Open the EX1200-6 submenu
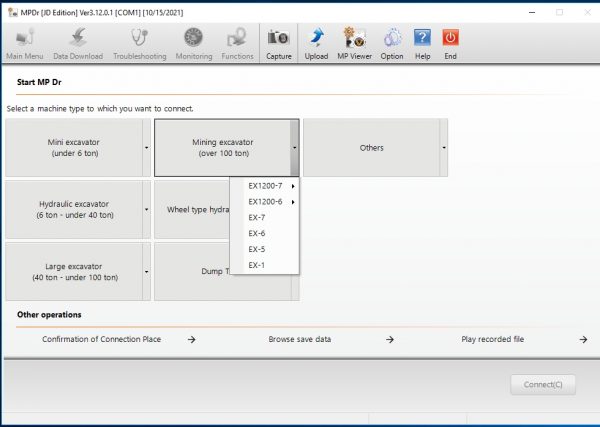600x427 pixels. coord(265,202)
